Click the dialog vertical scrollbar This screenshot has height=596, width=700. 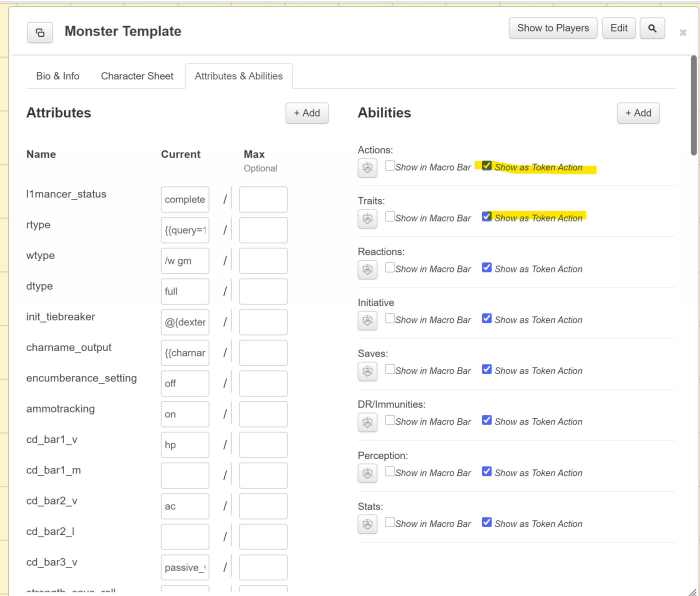pos(694,105)
